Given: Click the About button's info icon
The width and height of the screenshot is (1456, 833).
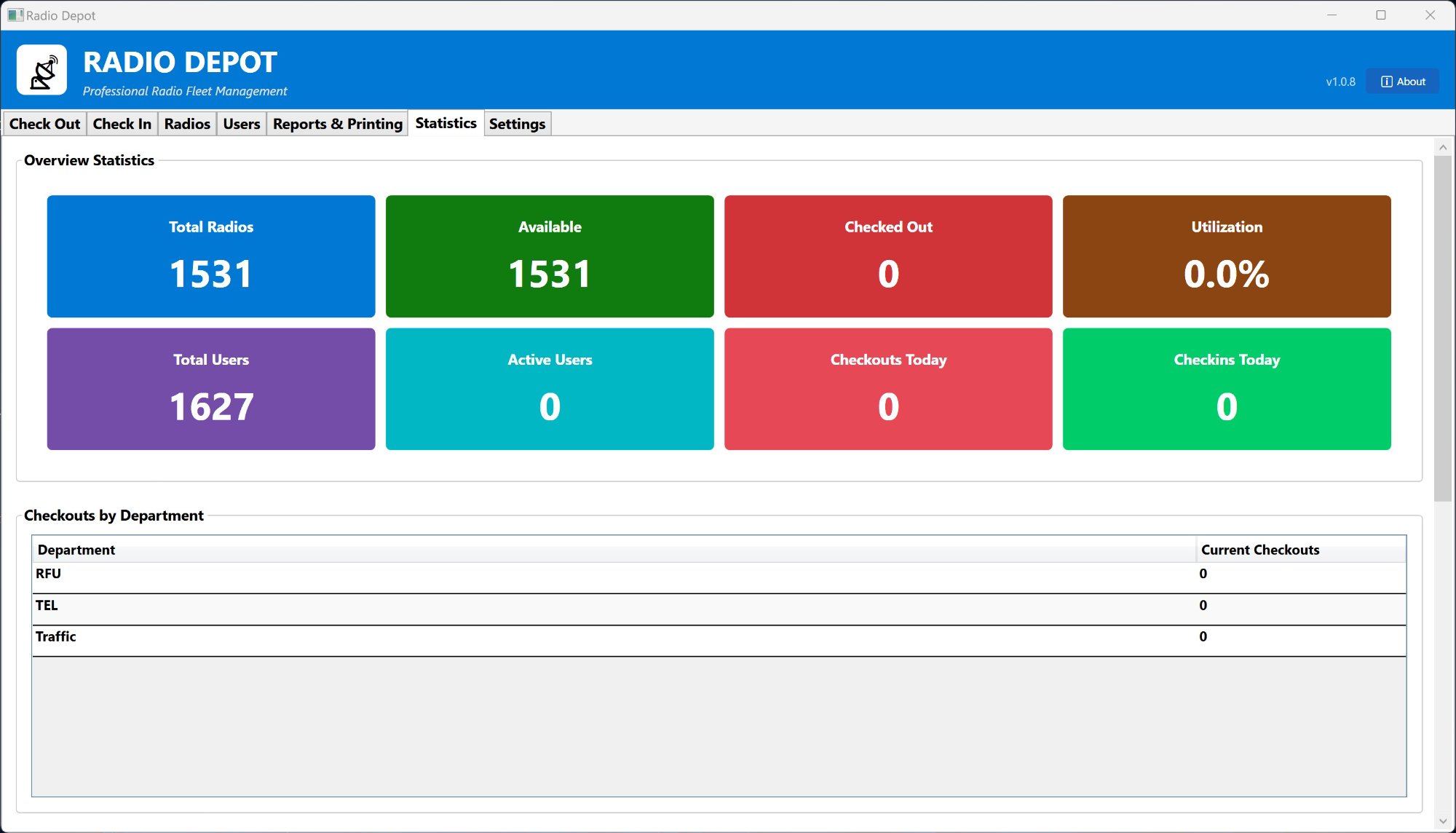Looking at the screenshot, I should click(1386, 82).
